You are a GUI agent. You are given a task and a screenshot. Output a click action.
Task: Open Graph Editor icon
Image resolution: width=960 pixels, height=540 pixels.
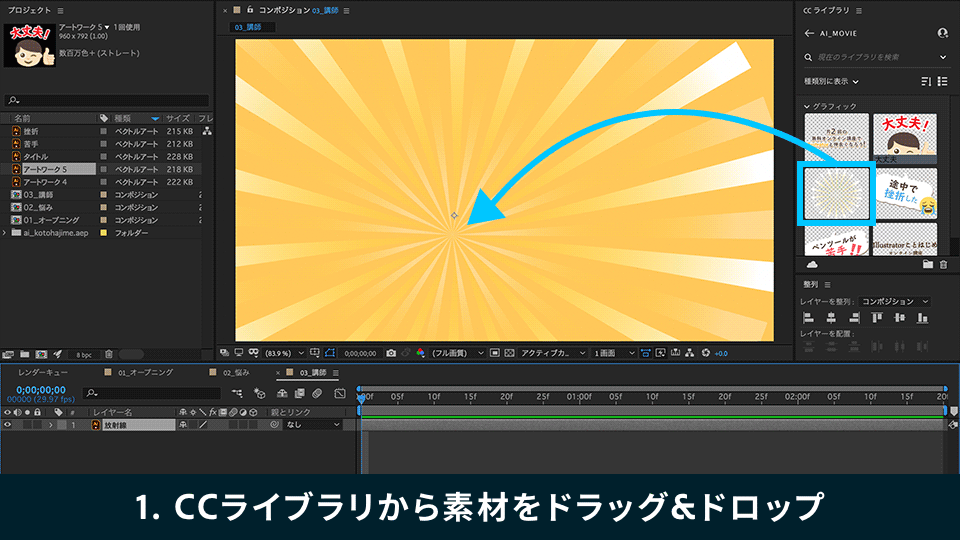tap(340, 393)
